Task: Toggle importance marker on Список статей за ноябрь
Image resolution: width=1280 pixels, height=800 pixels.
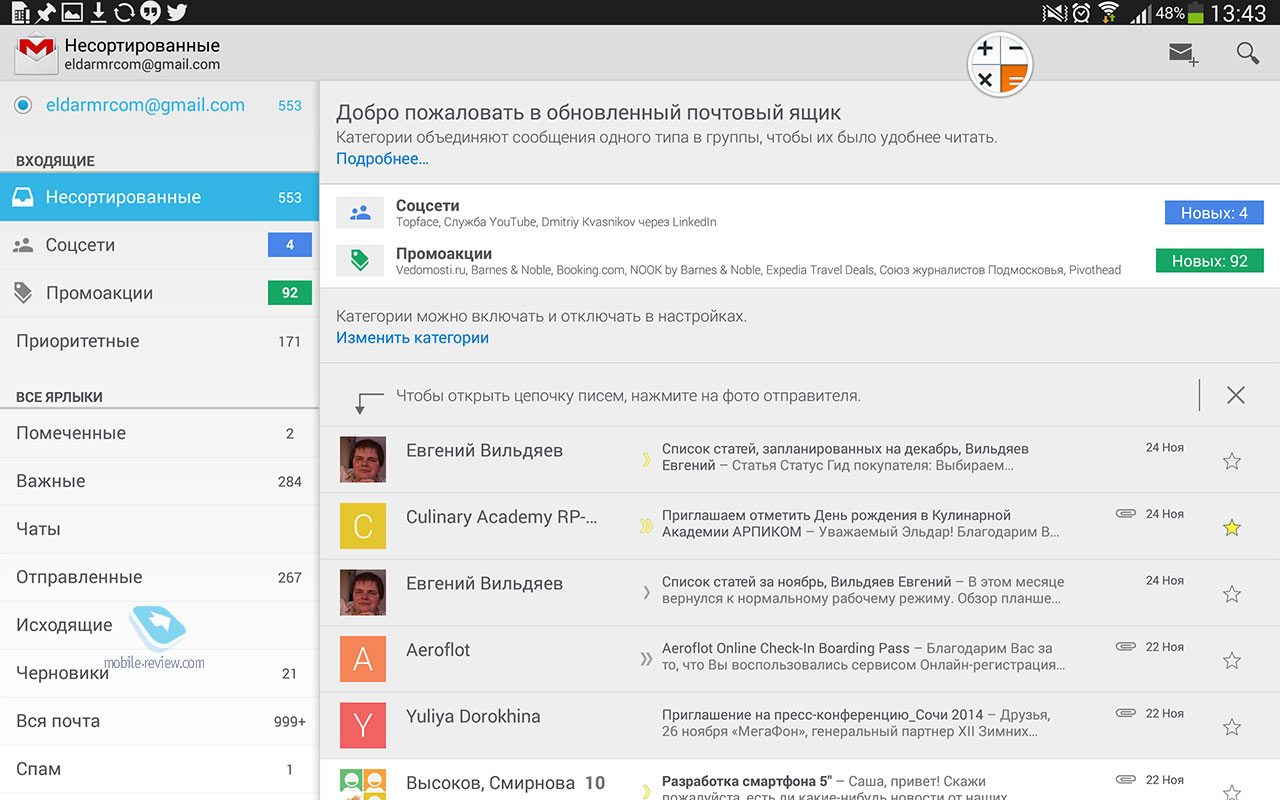Action: coord(646,593)
